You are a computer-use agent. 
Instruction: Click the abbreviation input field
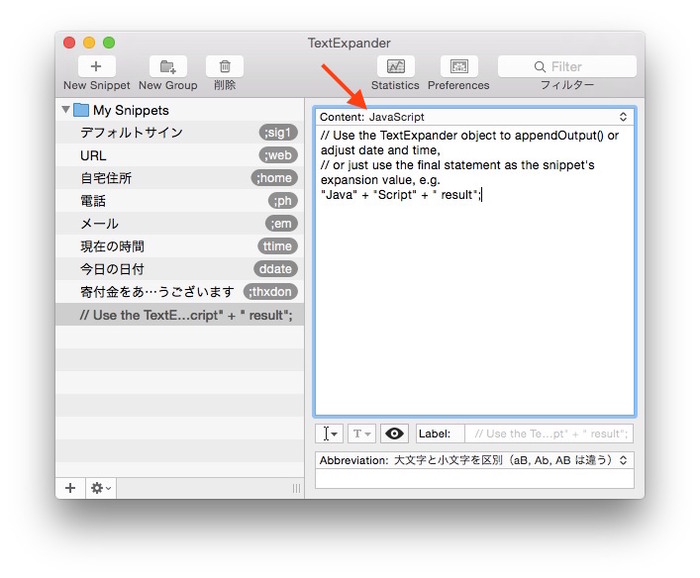coord(474,478)
